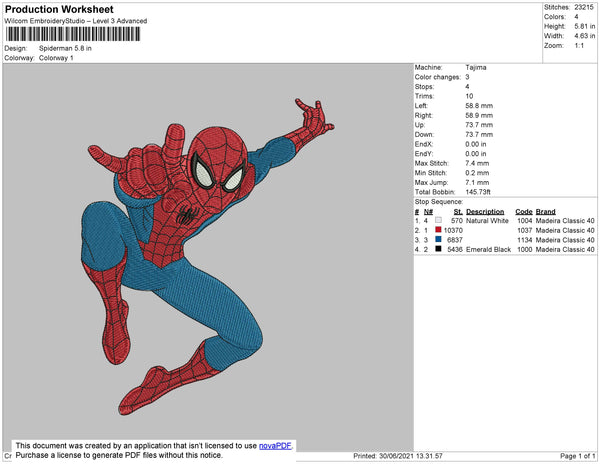Select the red thread swatch, code 1037
Image resolution: width=600 pixels, height=464 pixels.
(438, 230)
